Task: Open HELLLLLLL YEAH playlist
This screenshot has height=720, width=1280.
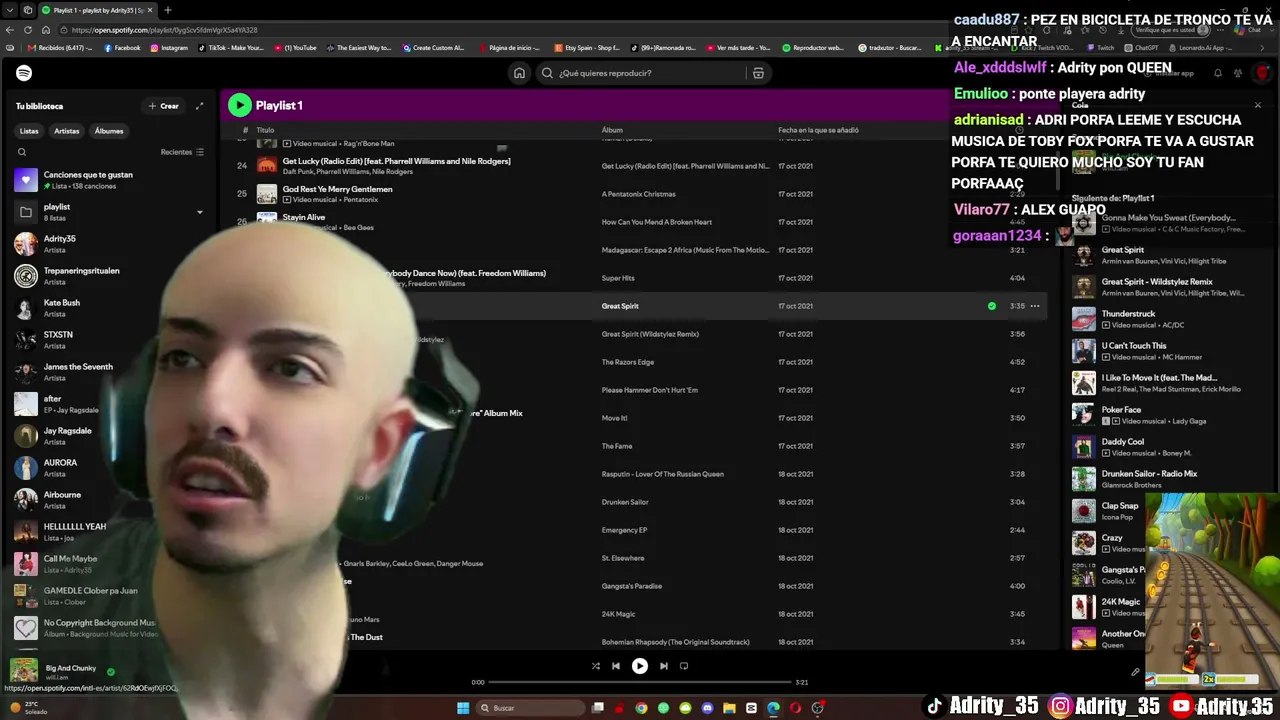Action: coord(110,532)
